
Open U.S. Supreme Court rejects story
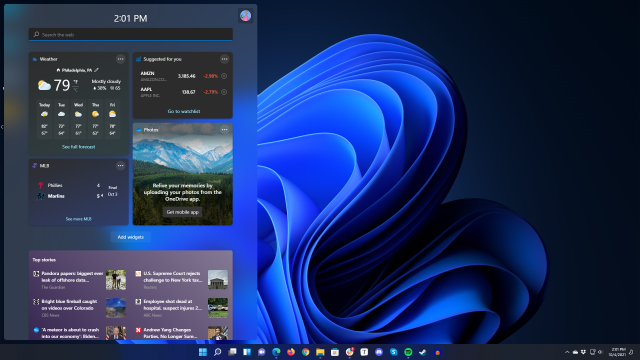173,277
